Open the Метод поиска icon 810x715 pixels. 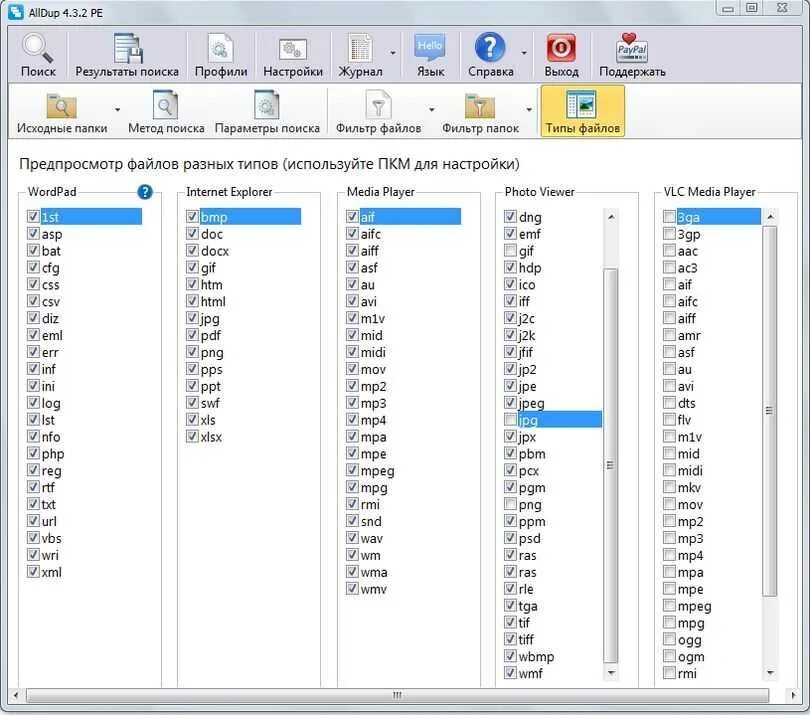165,105
